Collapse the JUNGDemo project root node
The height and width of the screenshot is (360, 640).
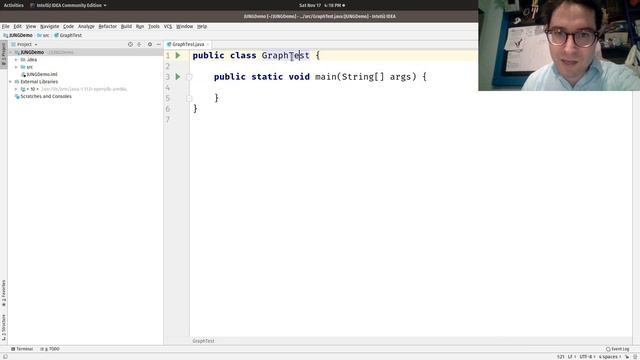[11, 52]
